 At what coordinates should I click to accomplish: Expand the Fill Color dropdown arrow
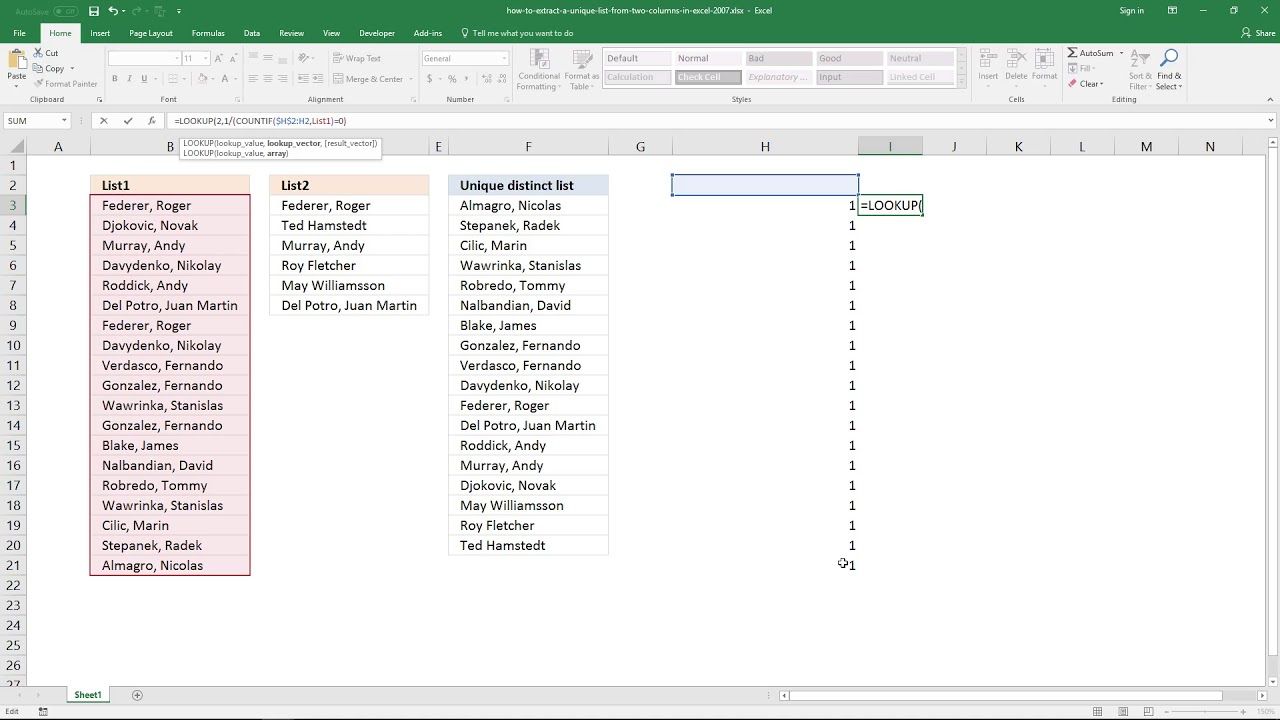coord(213,78)
